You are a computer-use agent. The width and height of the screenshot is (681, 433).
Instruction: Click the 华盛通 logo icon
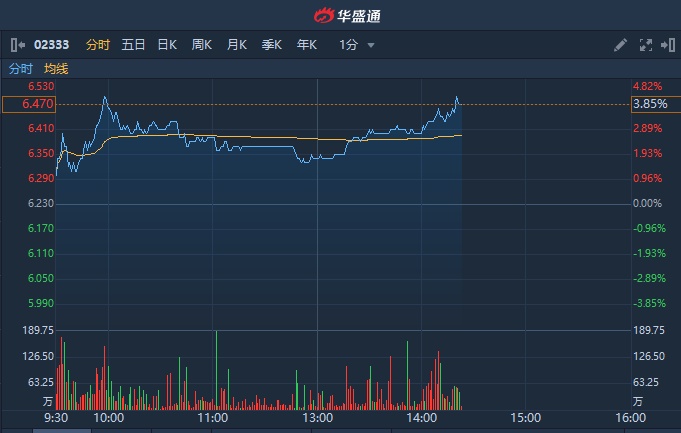(324, 15)
